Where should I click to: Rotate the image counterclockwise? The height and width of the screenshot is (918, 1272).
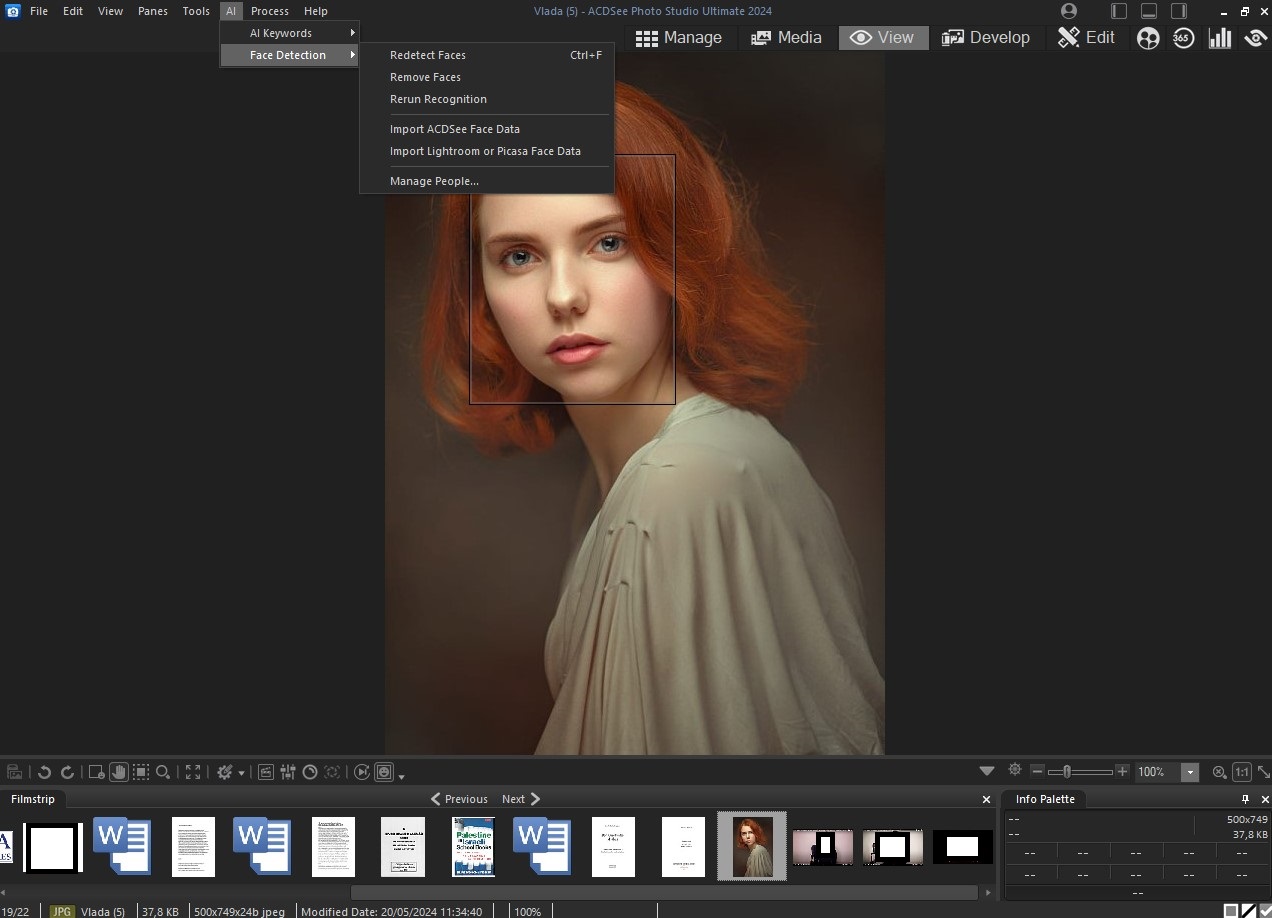coord(44,772)
